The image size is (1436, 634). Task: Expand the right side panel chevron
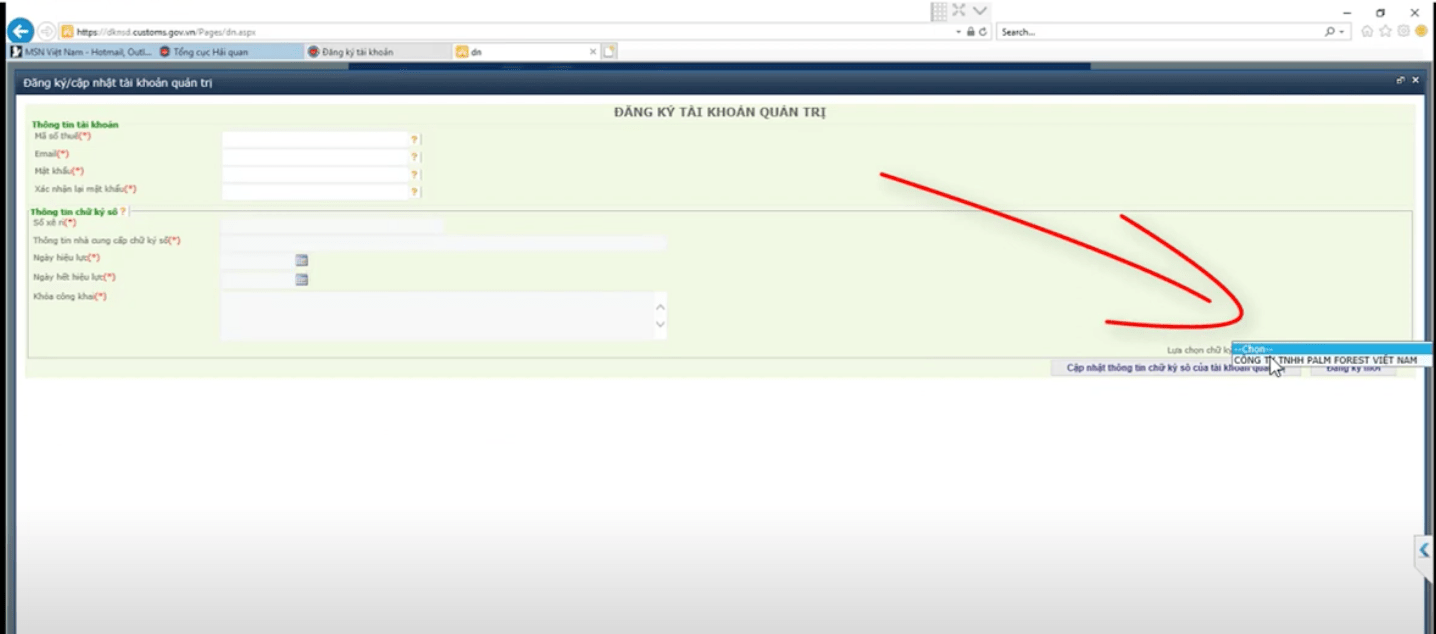click(x=1425, y=550)
